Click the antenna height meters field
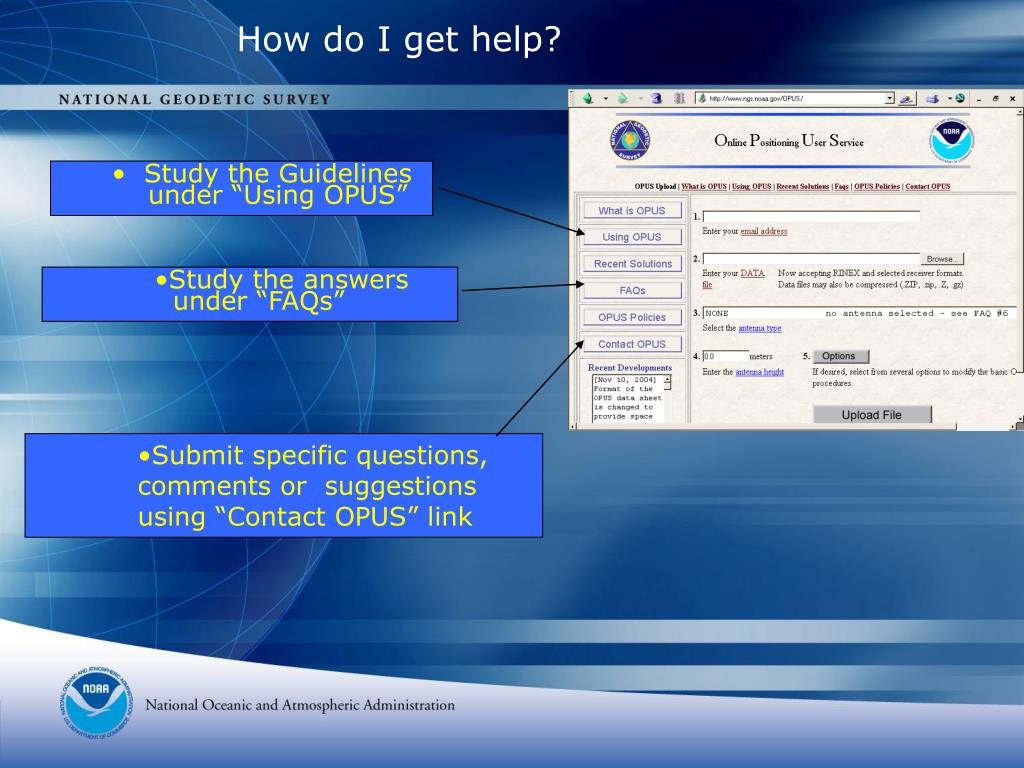 726,356
